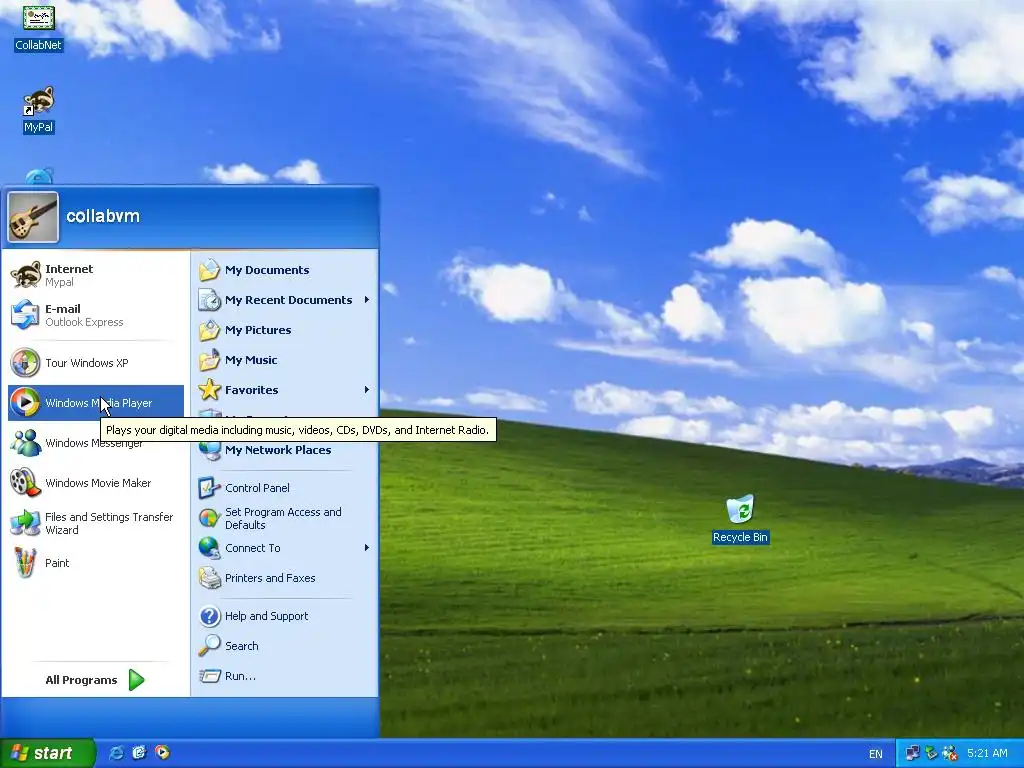This screenshot has height=768, width=1024.
Task: Open My Network Places
Action: coord(285,450)
